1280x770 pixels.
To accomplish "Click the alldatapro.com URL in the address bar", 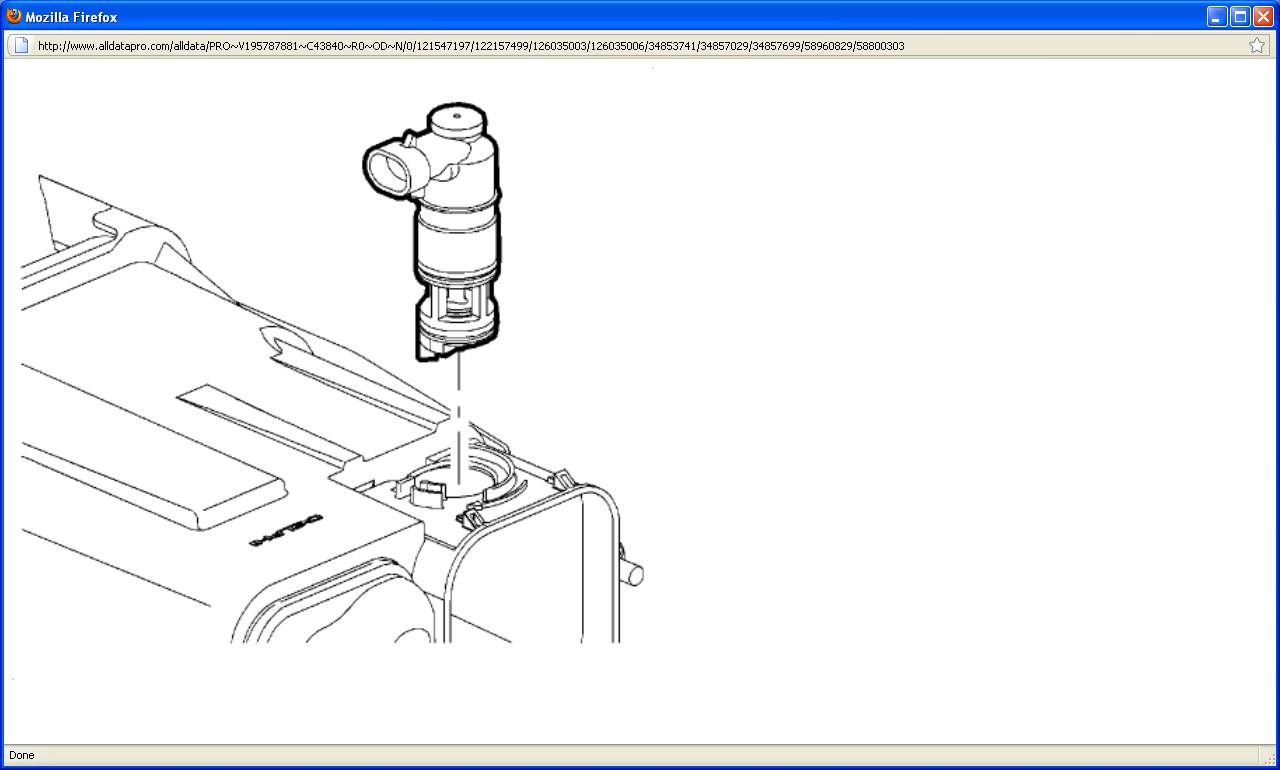I will click(x=471, y=46).
